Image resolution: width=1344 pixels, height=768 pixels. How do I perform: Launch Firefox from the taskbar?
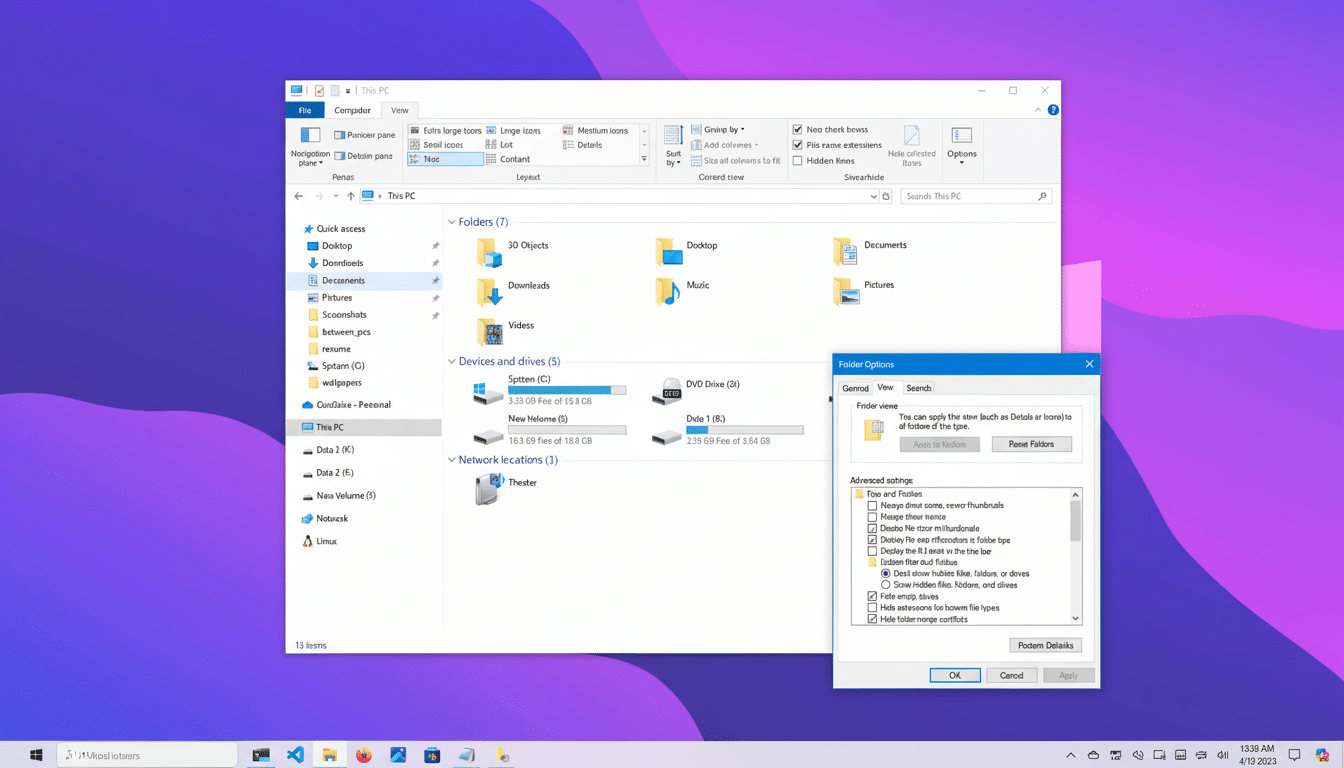(x=364, y=755)
